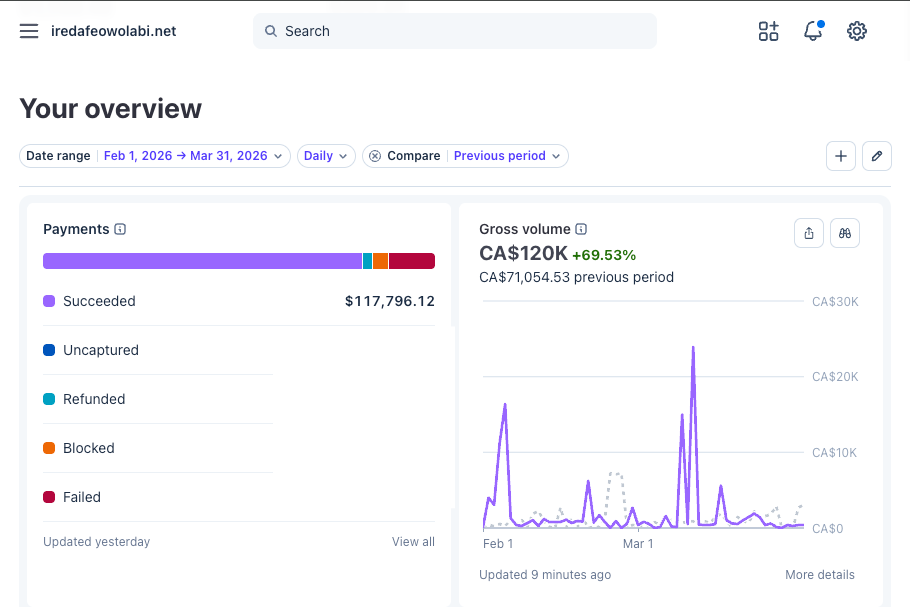Open the navigation hamburger menu
The width and height of the screenshot is (910, 607).
28,31
